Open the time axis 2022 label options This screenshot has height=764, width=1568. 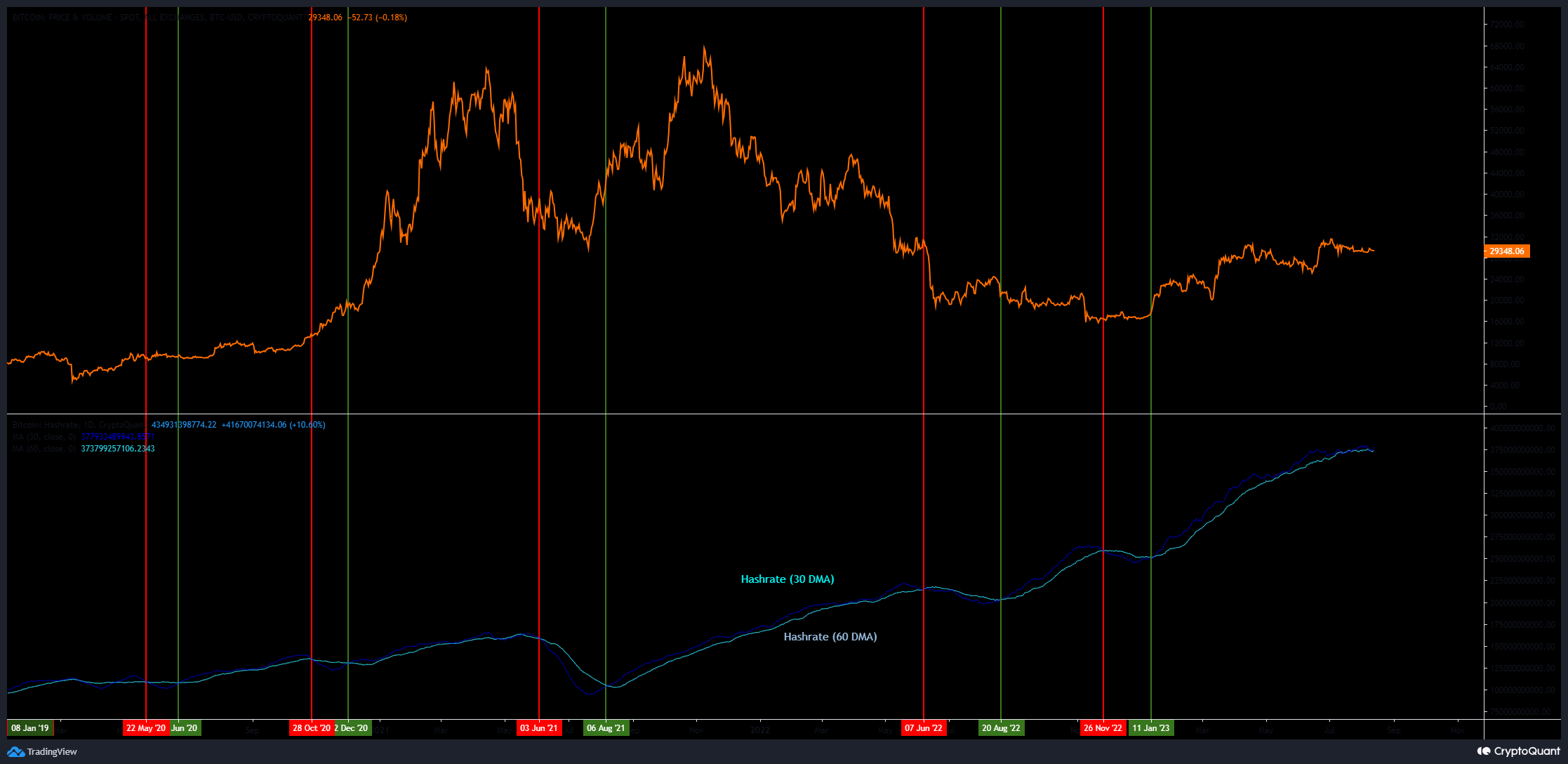click(x=760, y=730)
